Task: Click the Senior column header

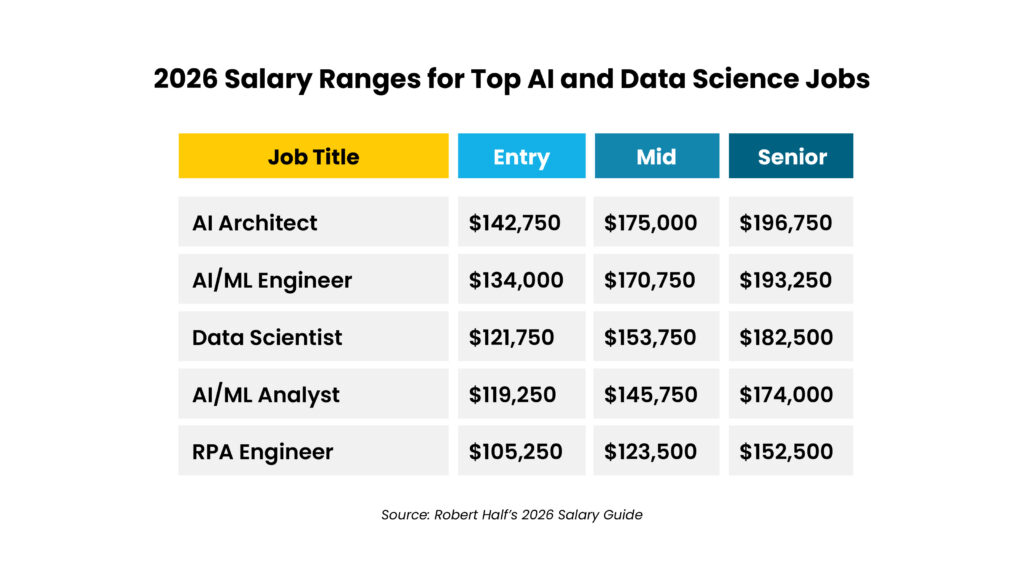Action: coord(791,156)
